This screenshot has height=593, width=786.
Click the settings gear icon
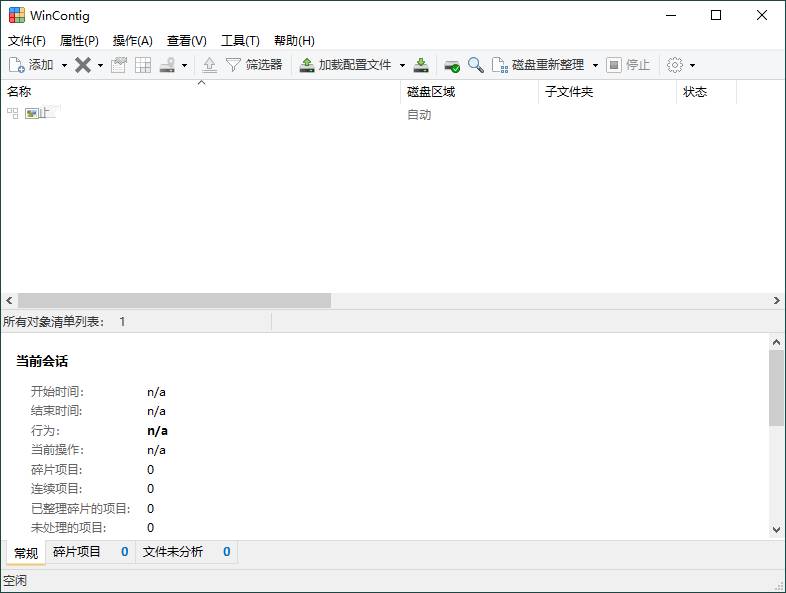point(675,65)
